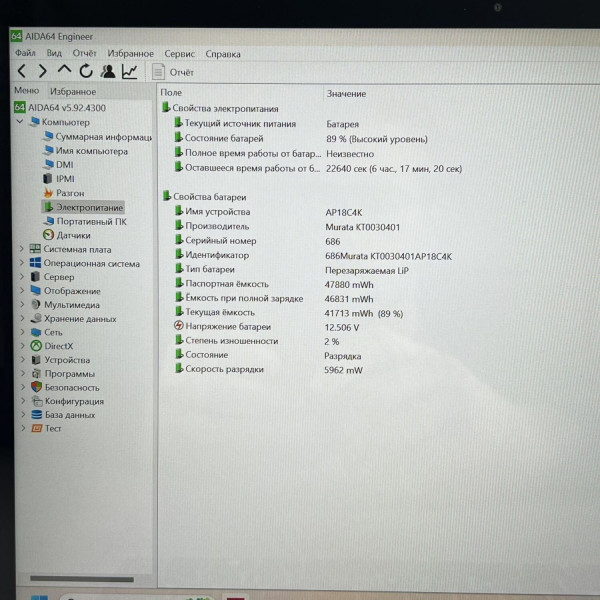Open user manage toolbar icon
The width and height of the screenshot is (600, 600).
[x=108, y=71]
